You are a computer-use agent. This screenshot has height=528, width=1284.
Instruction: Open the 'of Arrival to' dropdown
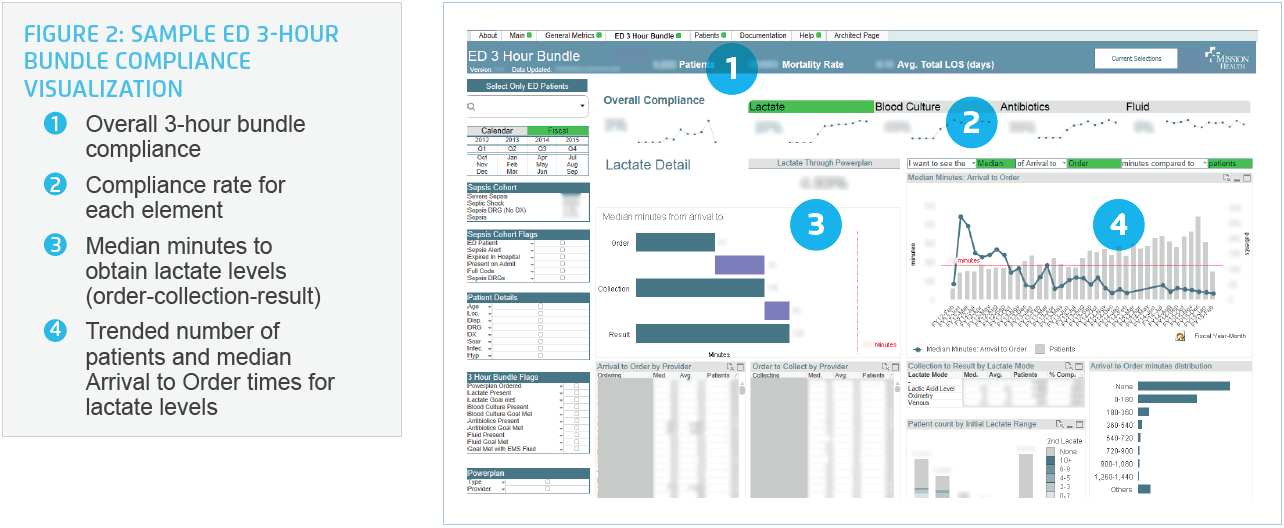pos(1062,163)
